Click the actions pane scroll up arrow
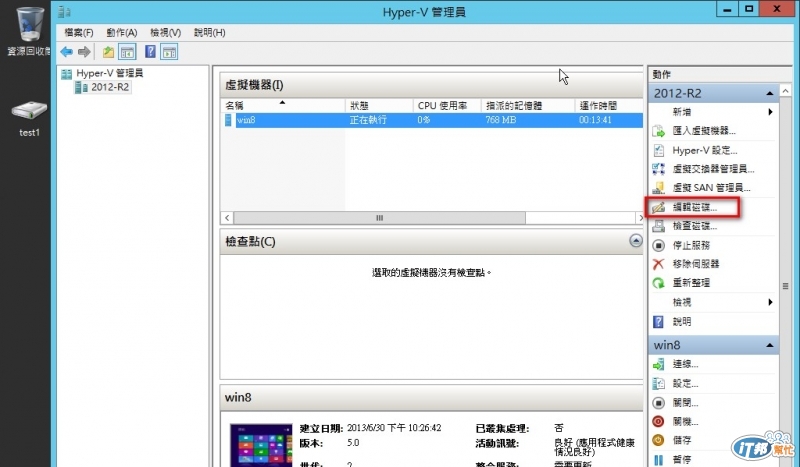The width and height of the screenshot is (800, 467). 785,91
